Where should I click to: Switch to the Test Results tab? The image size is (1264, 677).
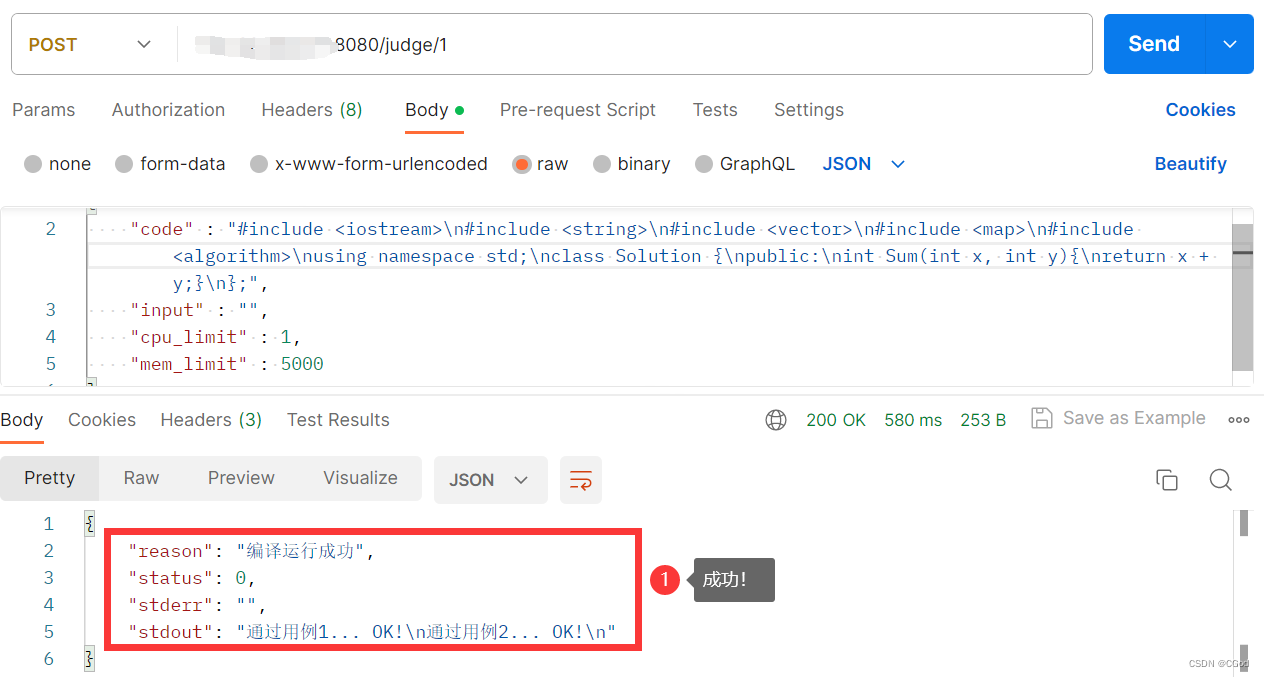pyautogui.click(x=338, y=420)
